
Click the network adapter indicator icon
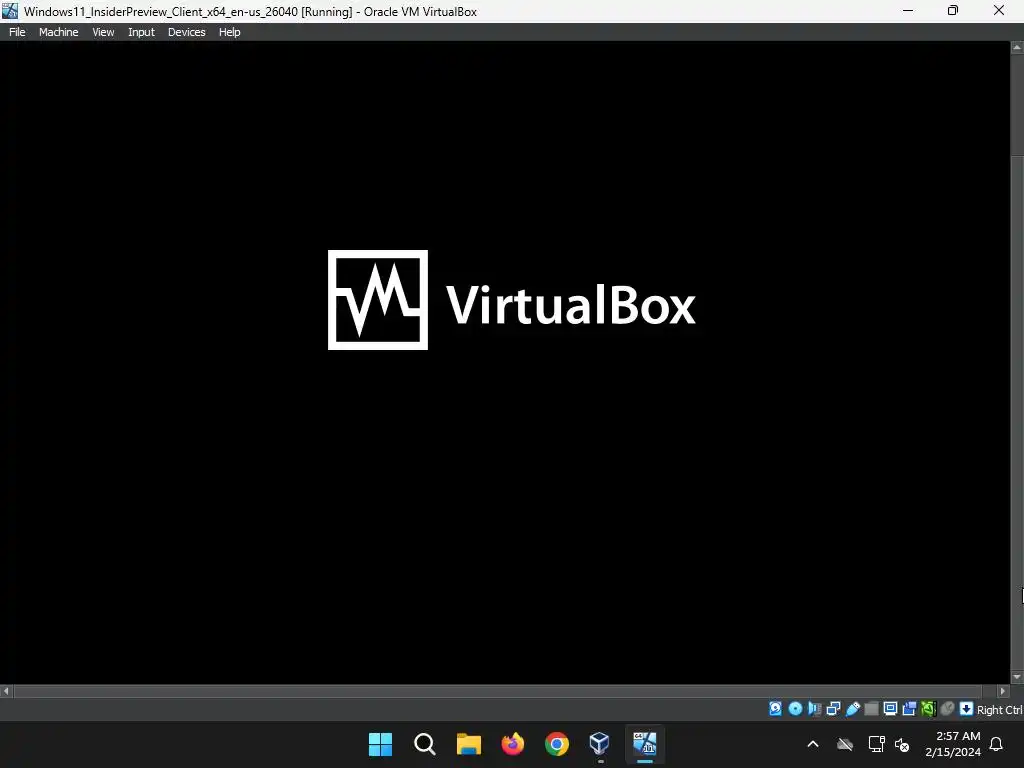tap(833, 709)
